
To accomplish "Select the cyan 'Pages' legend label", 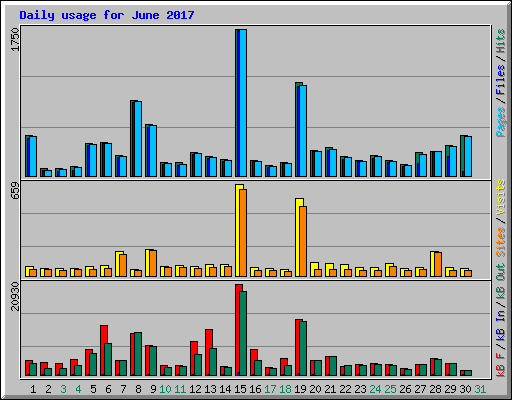I will click(x=500, y=122).
